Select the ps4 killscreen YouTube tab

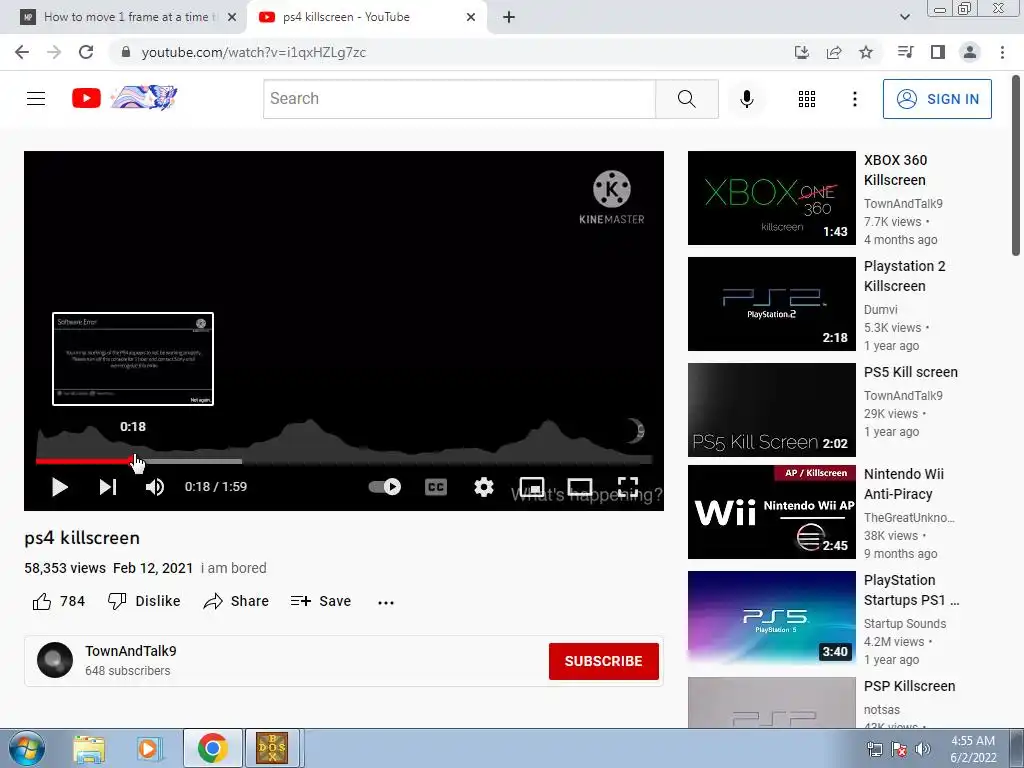tap(366, 17)
